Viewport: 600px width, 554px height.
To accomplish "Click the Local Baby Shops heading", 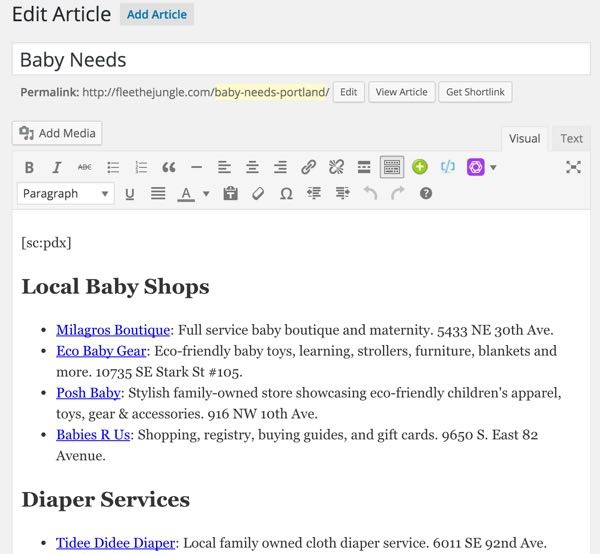I will click(116, 287).
